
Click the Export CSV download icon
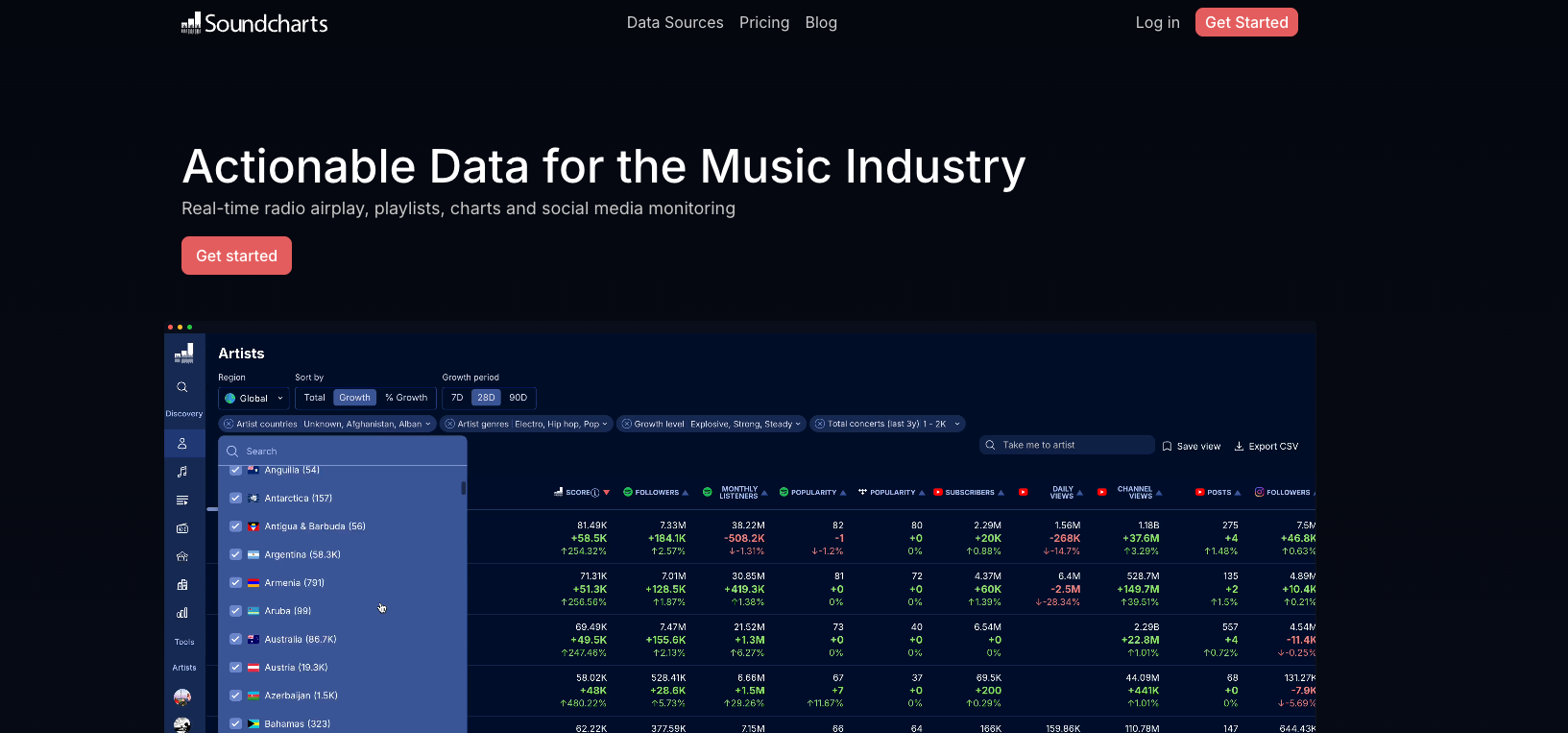click(1239, 446)
